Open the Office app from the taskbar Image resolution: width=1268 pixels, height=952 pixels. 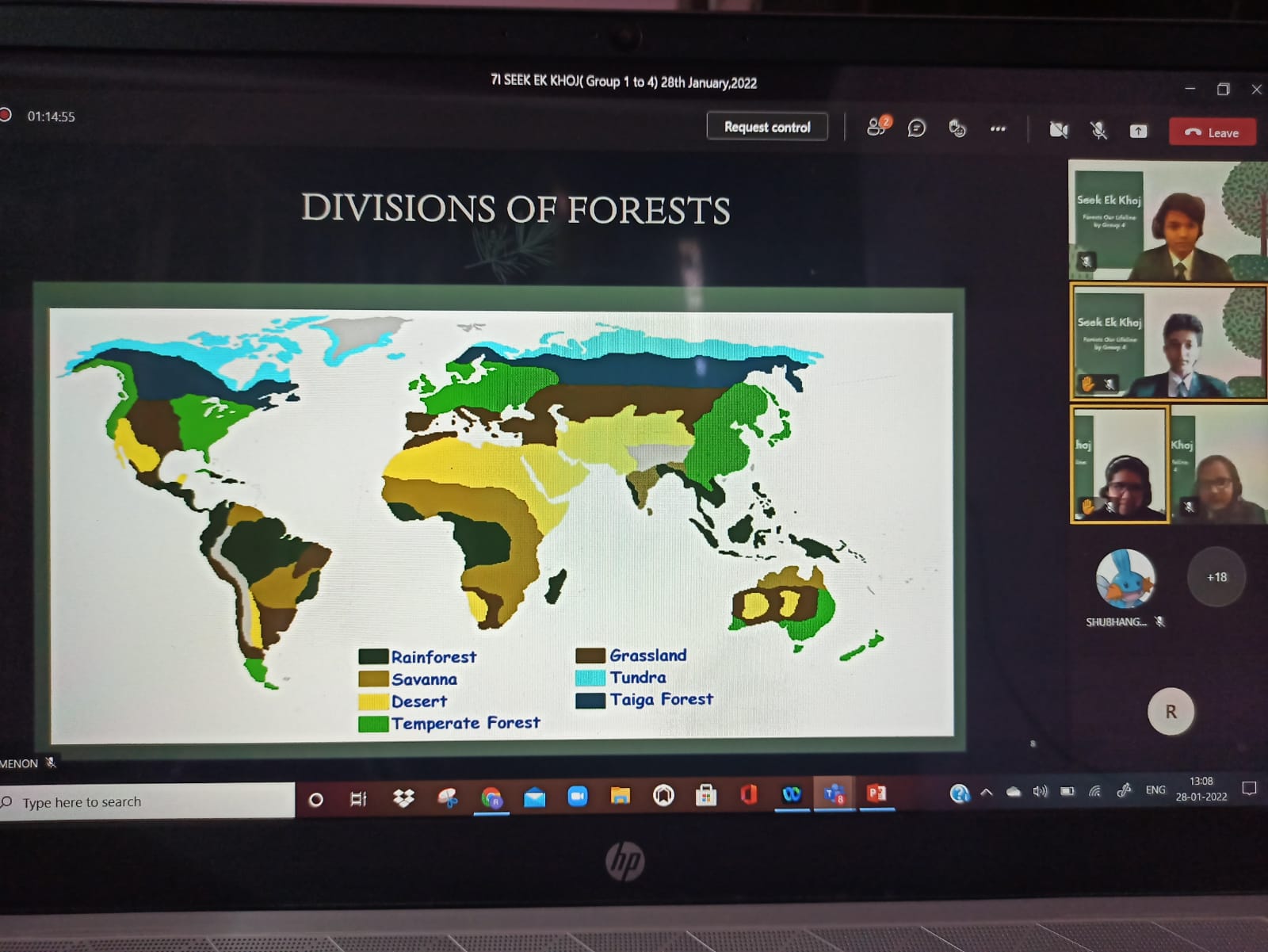click(x=748, y=794)
